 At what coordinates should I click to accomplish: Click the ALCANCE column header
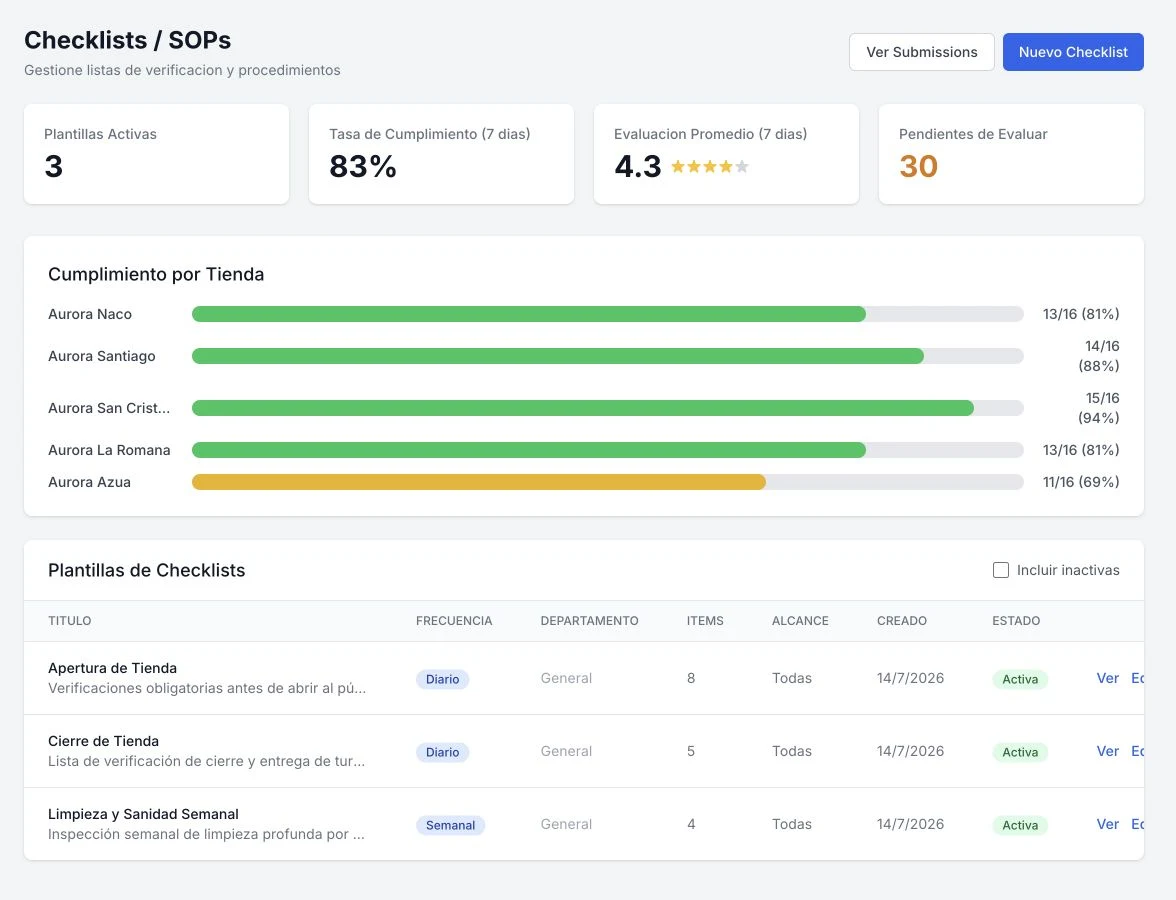(800, 621)
